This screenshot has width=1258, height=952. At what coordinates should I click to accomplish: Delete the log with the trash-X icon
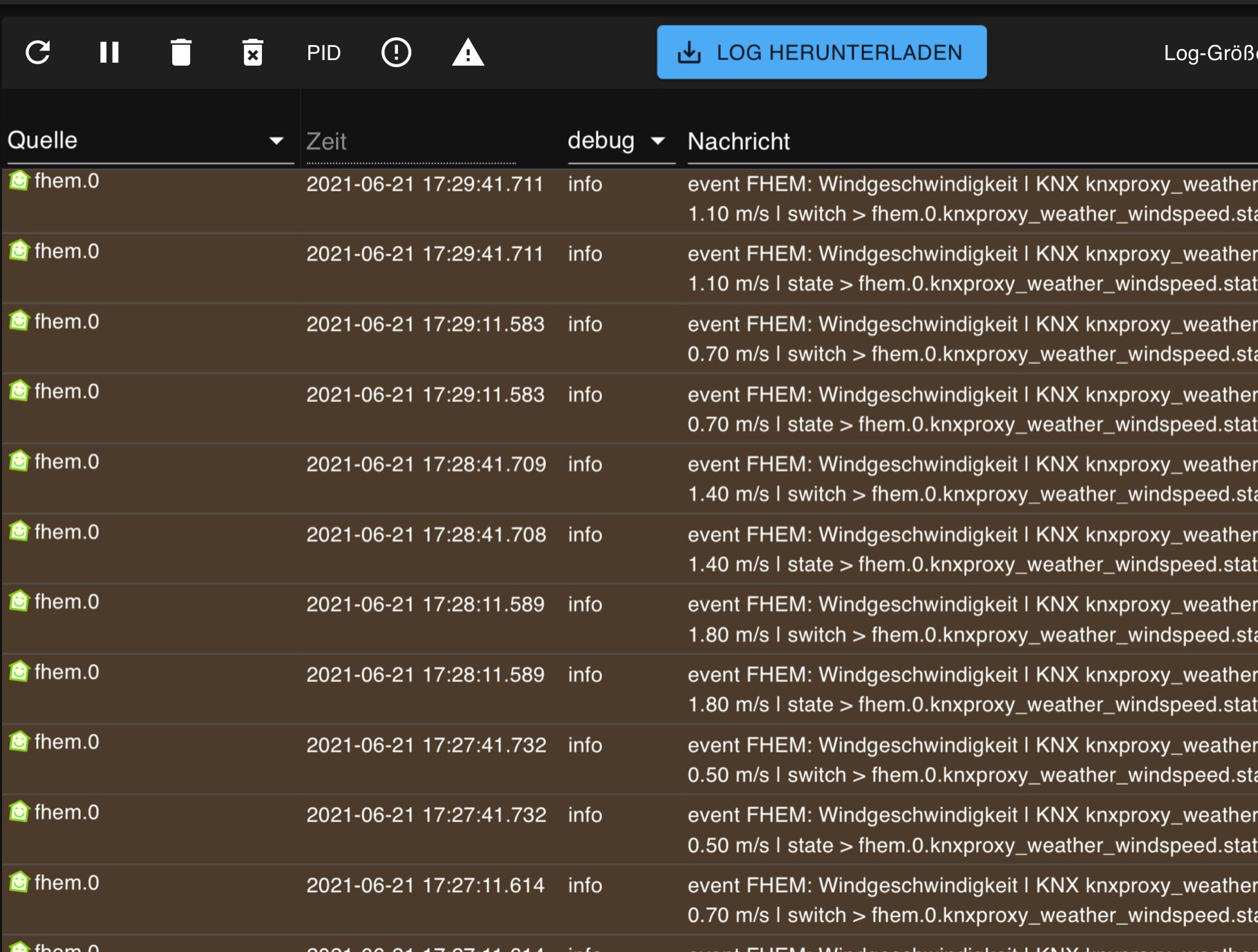(x=253, y=53)
